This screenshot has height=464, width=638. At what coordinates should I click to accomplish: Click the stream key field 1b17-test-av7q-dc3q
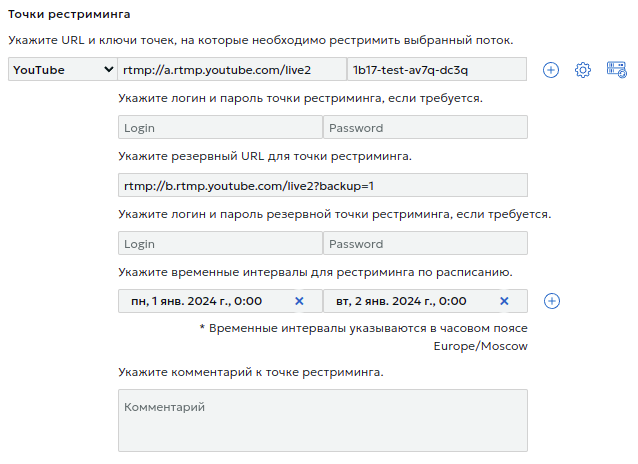[x=435, y=70]
